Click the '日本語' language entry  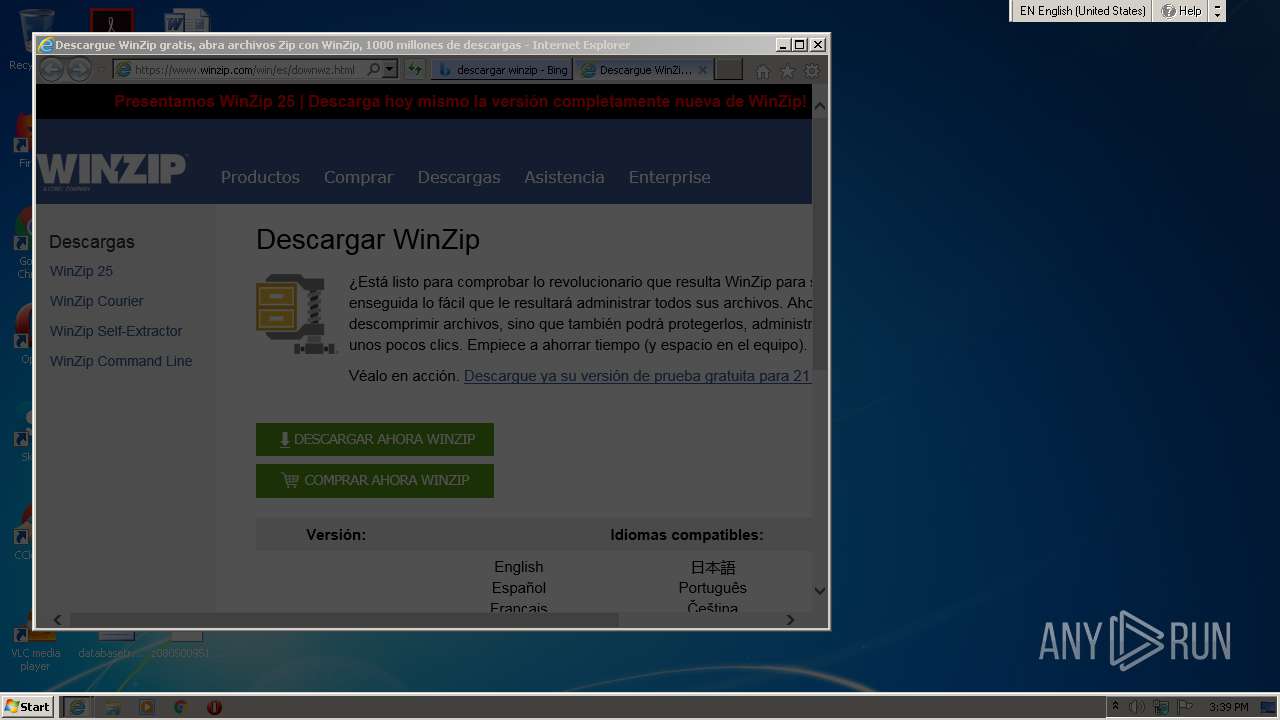(x=713, y=567)
